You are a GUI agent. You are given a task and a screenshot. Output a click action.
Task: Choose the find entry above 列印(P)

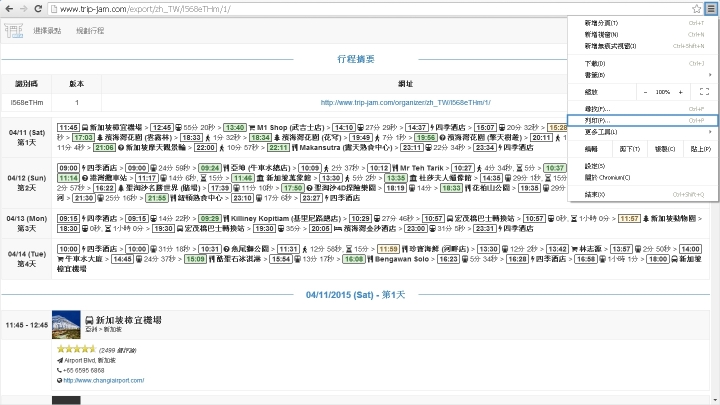coord(643,109)
